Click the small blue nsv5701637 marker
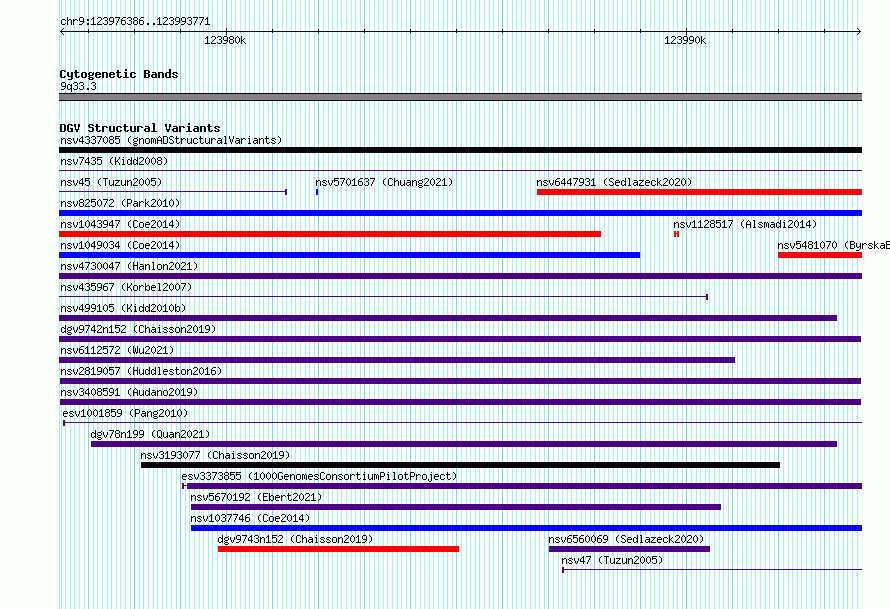Image resolution: width=890 pixels, height=609 pixels. pos(317,192)
